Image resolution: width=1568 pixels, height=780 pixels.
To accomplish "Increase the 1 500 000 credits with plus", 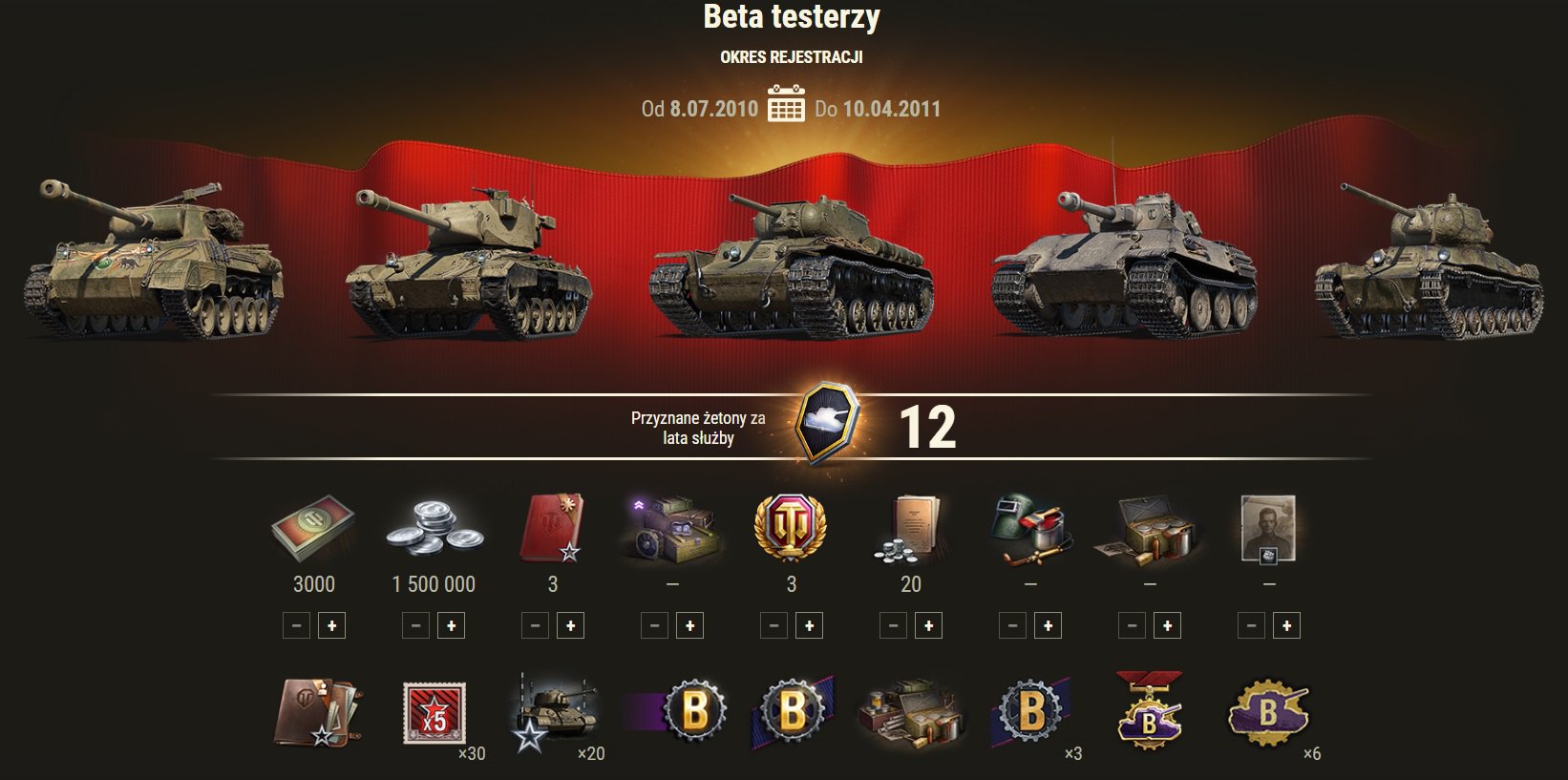I will pos(451,625).
